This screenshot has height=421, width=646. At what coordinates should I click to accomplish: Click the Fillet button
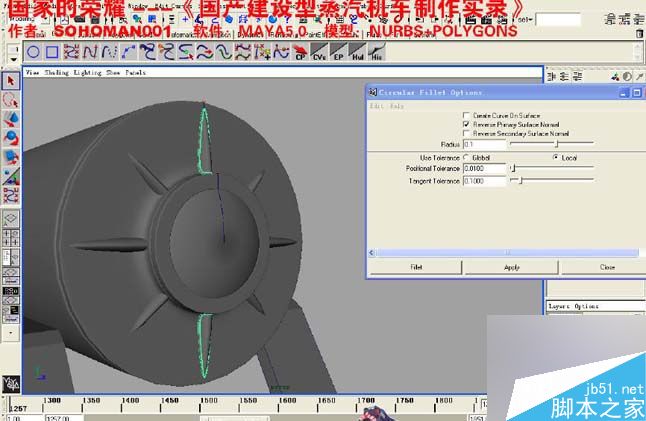coord(416,267)
